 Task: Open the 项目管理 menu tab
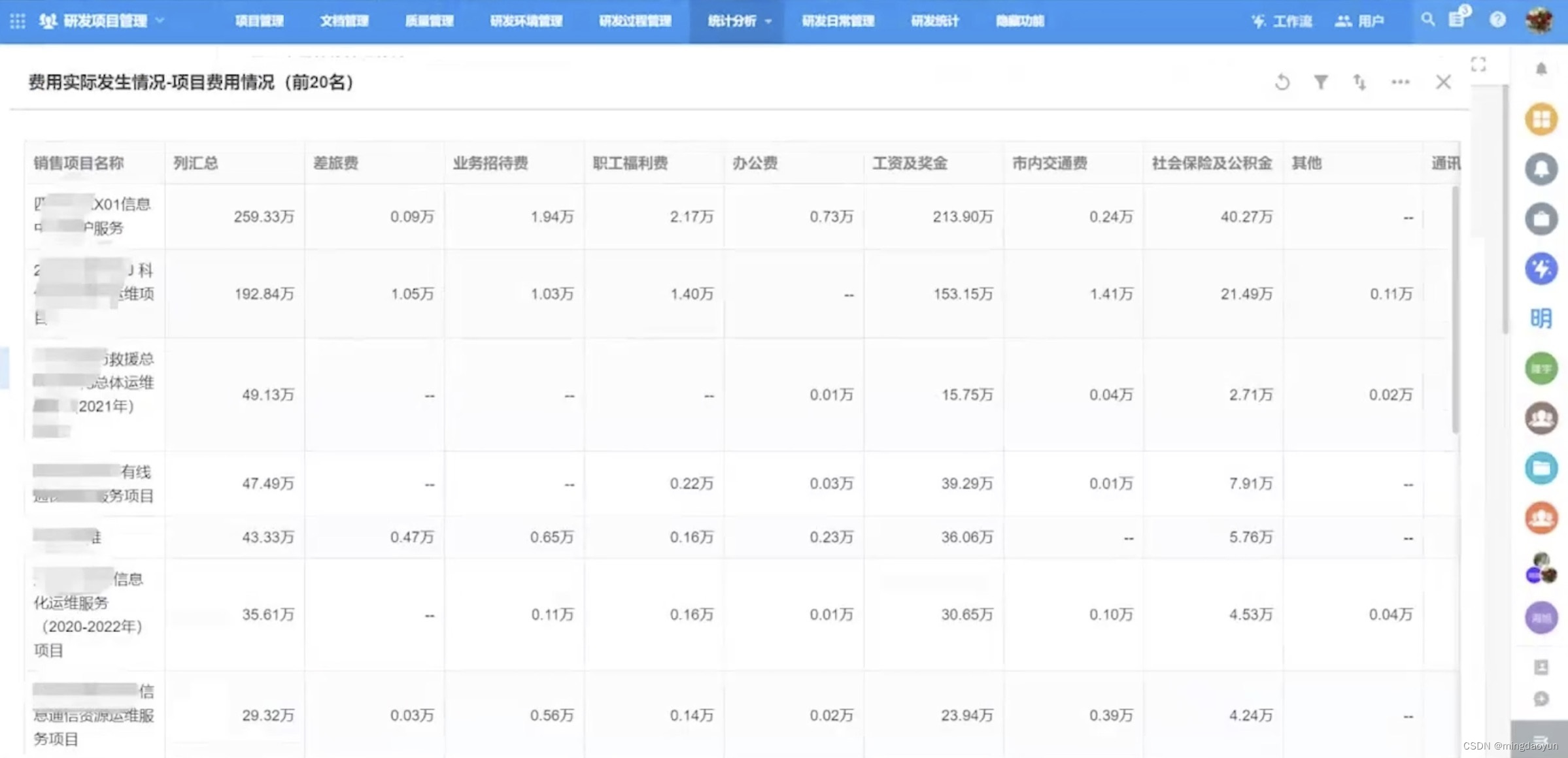[x=259, y=21]
